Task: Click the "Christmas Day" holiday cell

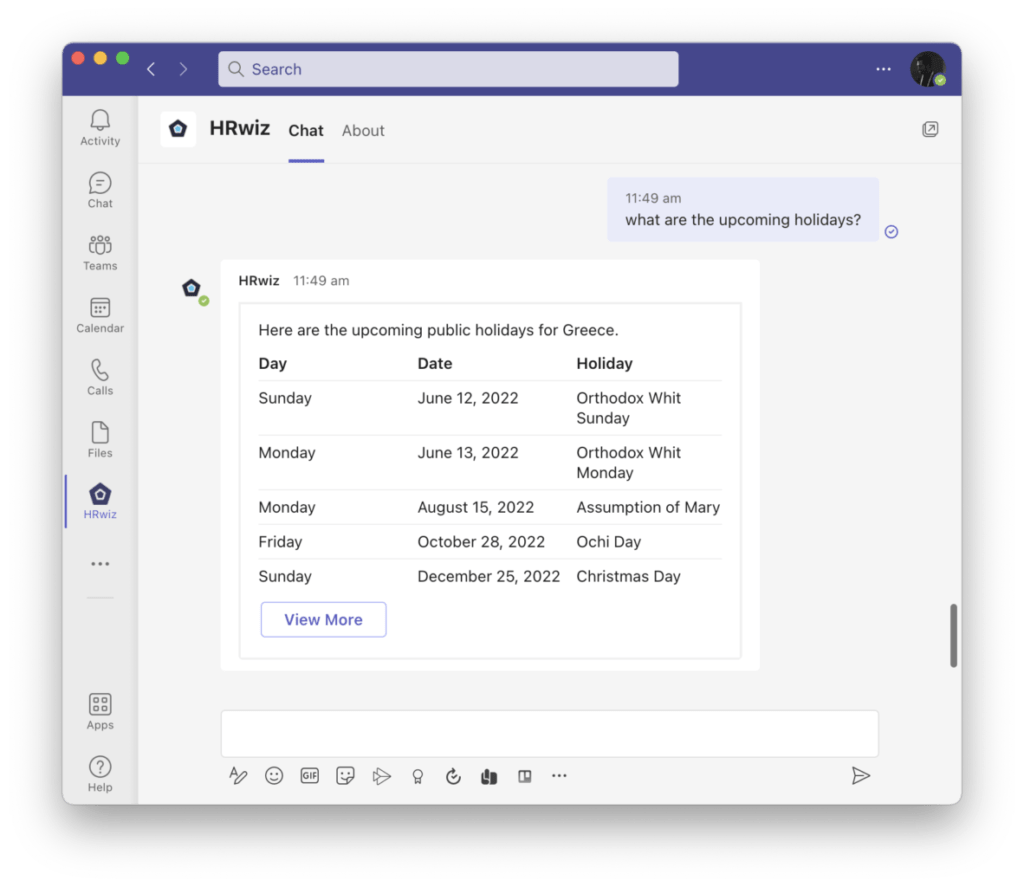Action: point(628,576)
